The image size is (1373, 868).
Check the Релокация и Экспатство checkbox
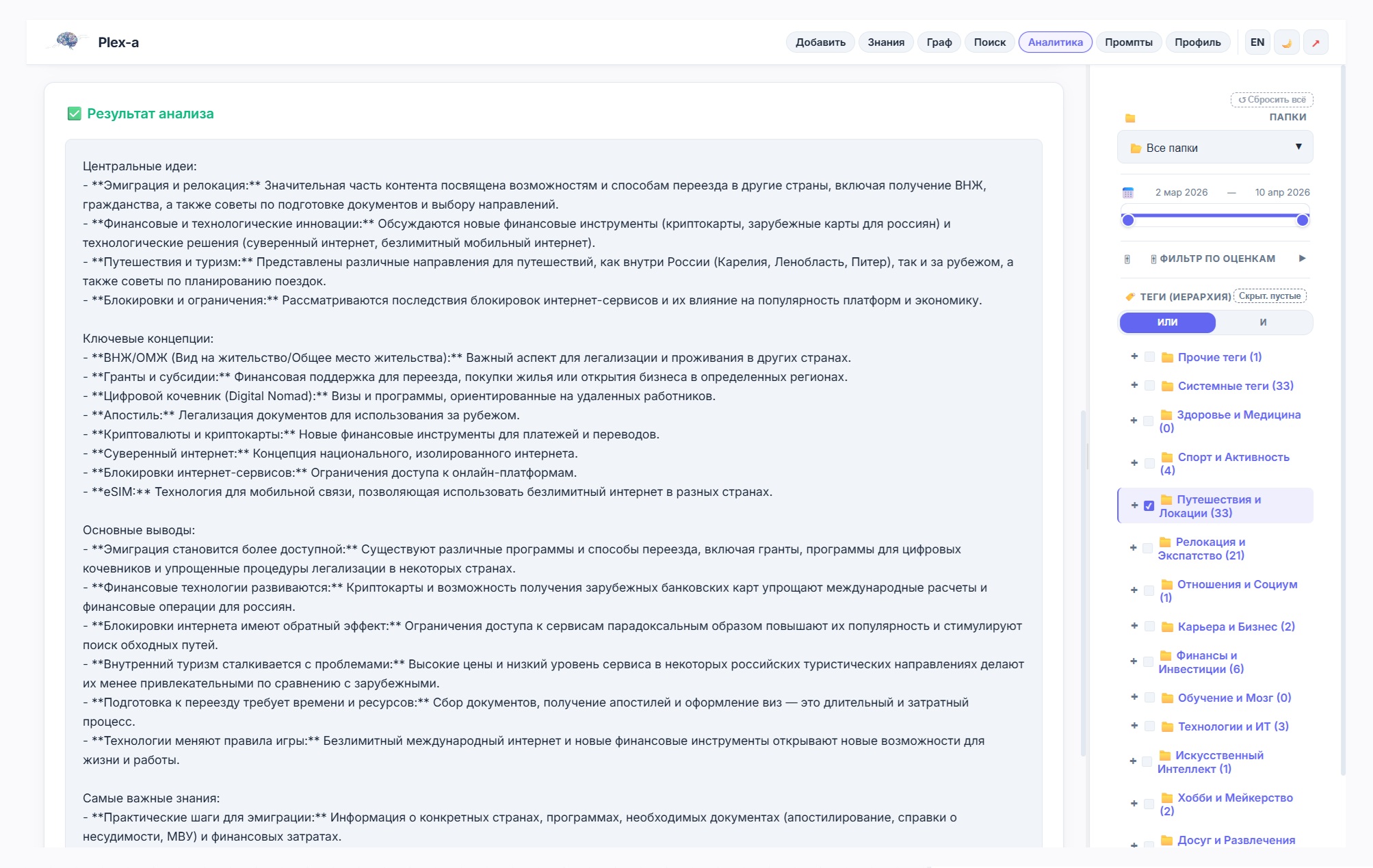click(x=1147, y=549)
